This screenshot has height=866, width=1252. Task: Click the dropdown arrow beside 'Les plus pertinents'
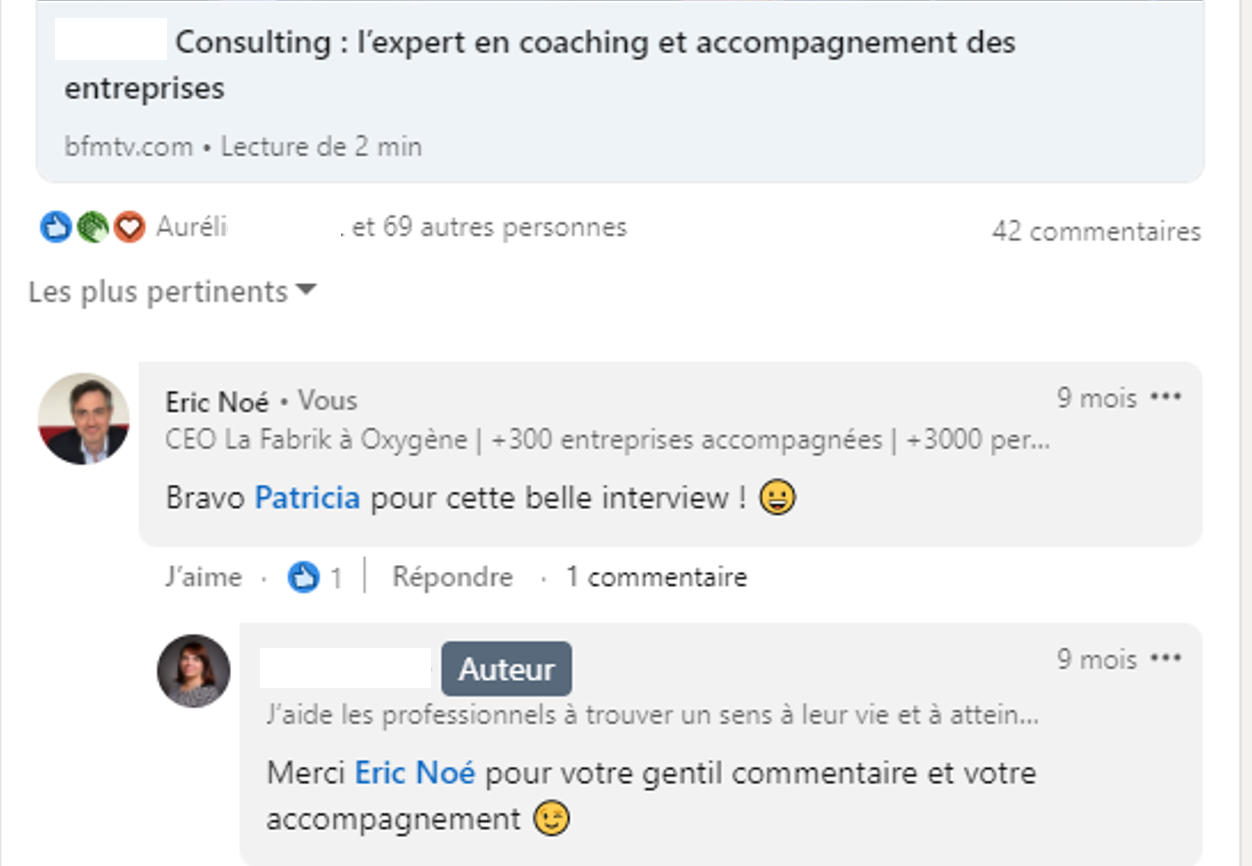[307, 291]
